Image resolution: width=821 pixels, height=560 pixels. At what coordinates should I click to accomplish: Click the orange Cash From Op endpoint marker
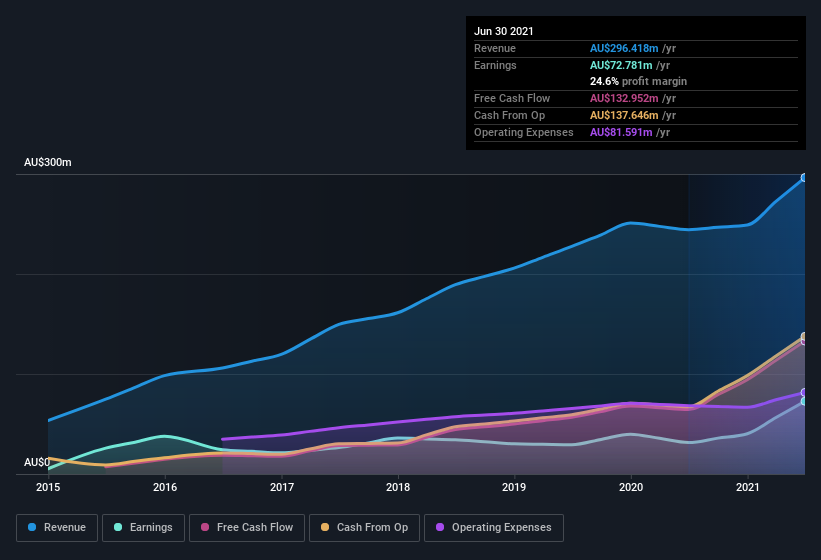(x=804, y=337)
